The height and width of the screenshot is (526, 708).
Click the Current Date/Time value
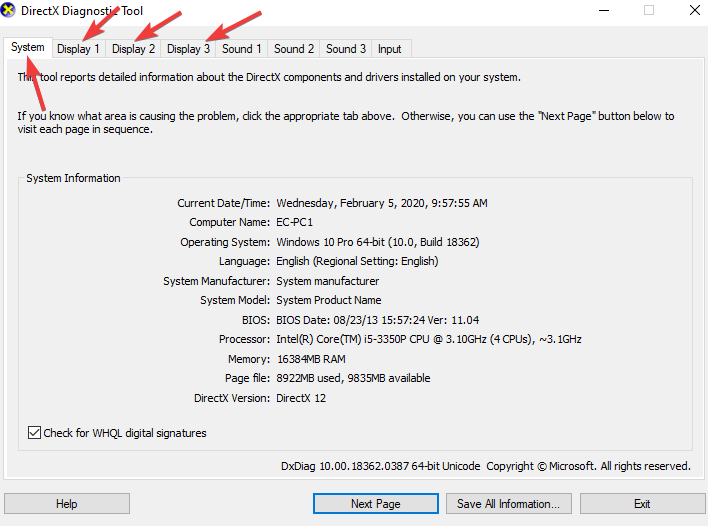point(382,203)
